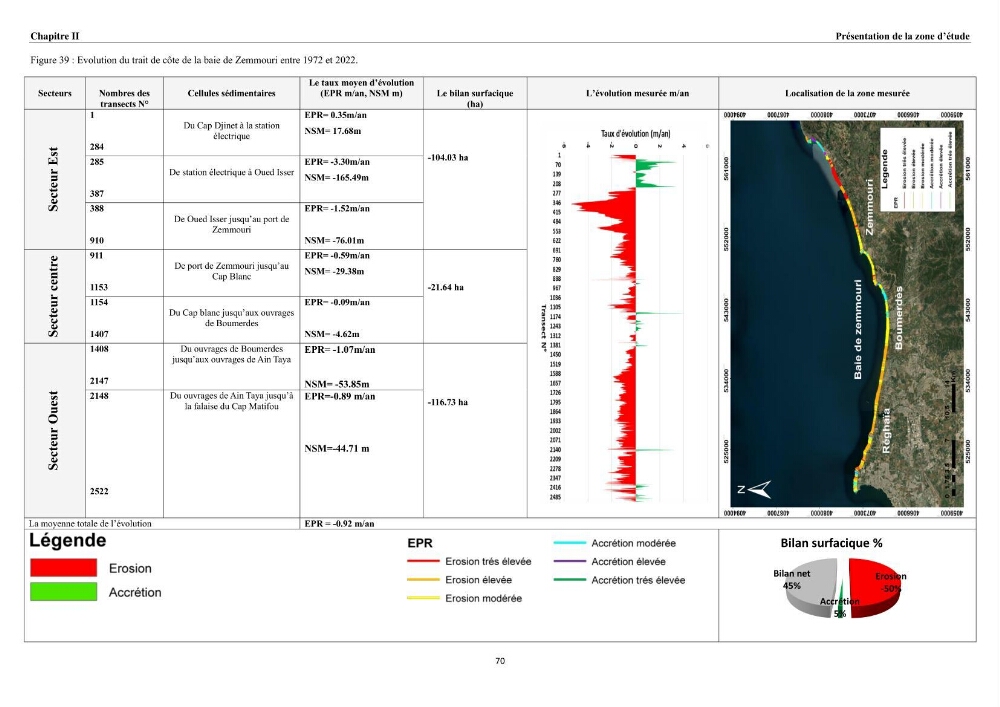Click 'Du Cap Djinet à la station électrique' cell
1000x707 pixels.
click(232, 131)
